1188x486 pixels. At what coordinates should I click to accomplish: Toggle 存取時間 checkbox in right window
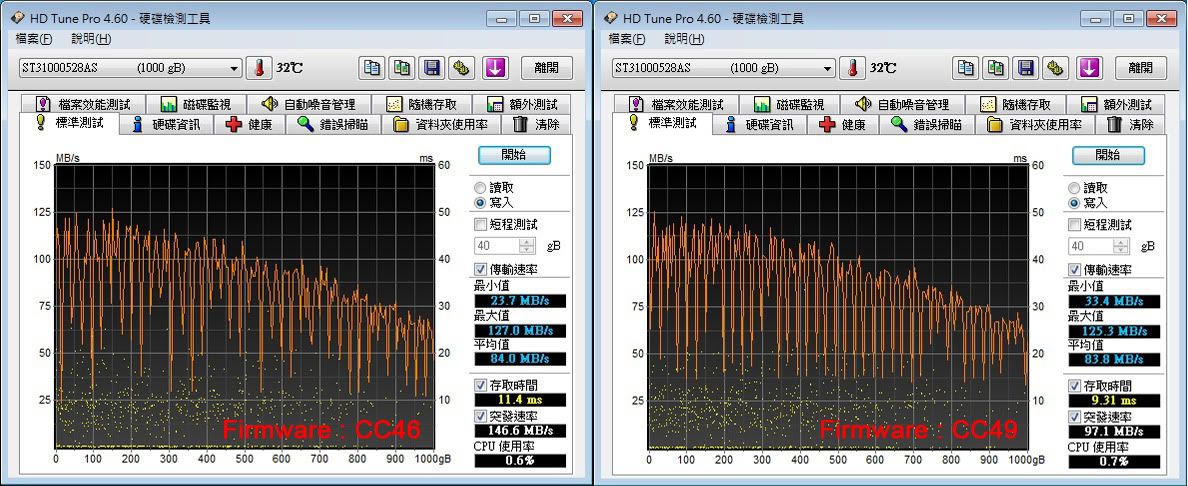coord(1074,385)
